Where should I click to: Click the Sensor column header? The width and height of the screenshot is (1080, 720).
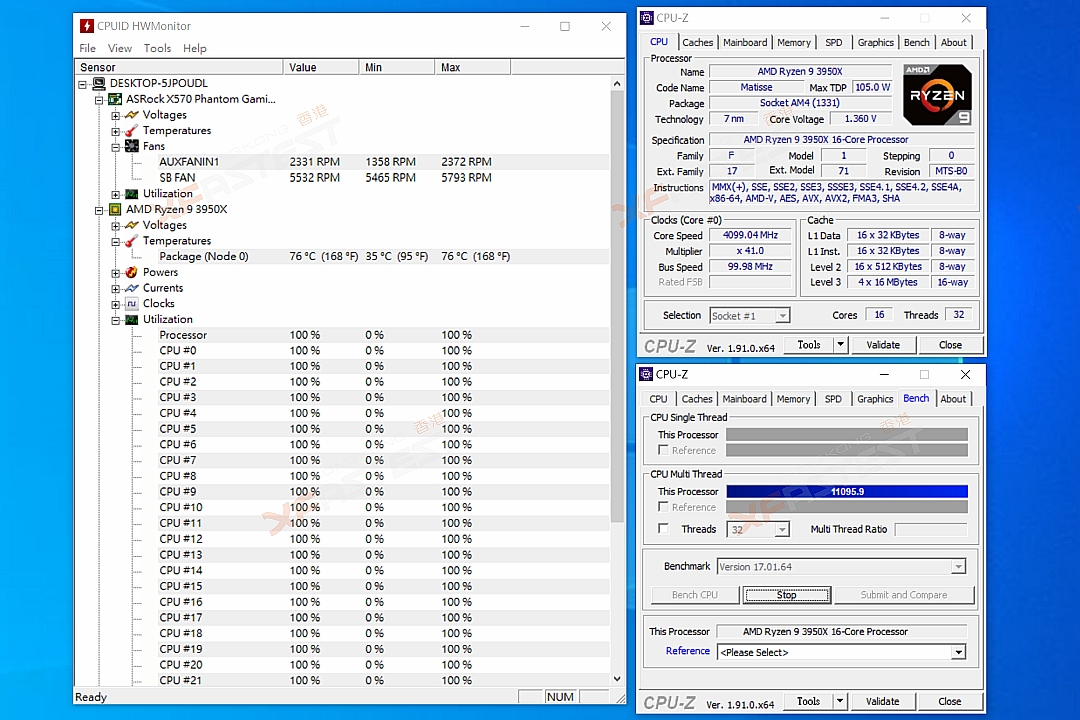[179, 67]
